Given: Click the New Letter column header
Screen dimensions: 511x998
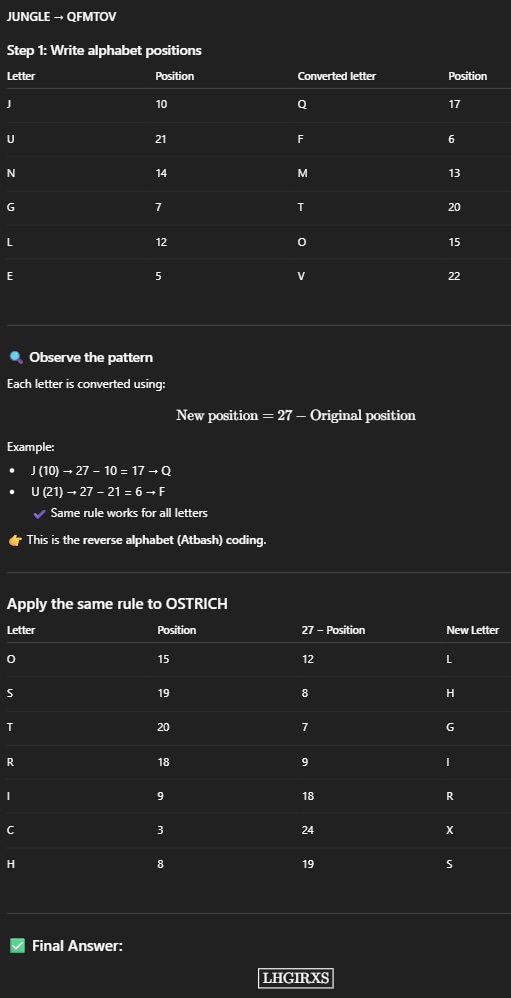Looking at the screenshot, I should point(472,630).
